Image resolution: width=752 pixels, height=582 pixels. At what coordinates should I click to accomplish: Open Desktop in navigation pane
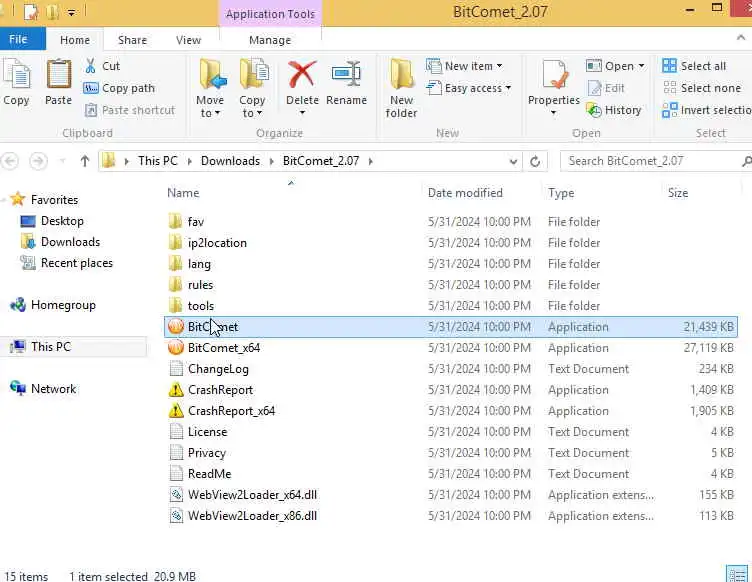click(62, 221)
